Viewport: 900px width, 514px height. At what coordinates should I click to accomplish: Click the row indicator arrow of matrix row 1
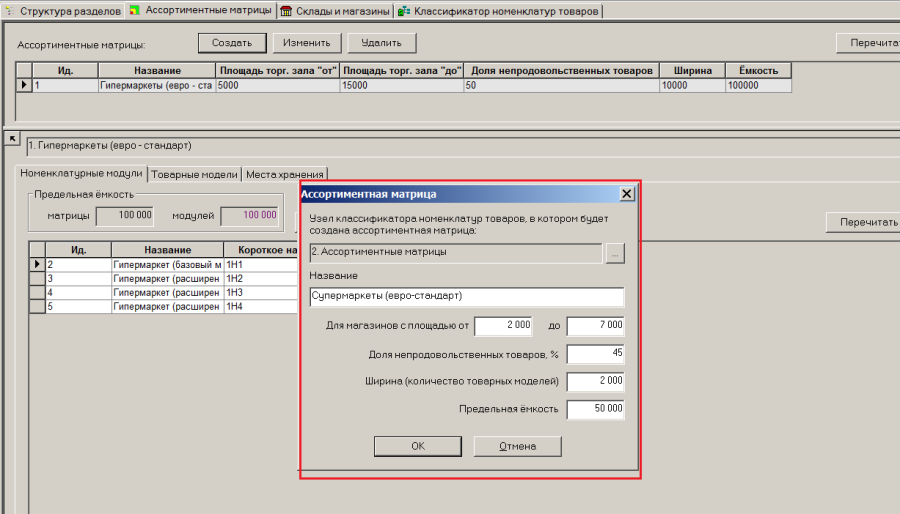[24, 85]
